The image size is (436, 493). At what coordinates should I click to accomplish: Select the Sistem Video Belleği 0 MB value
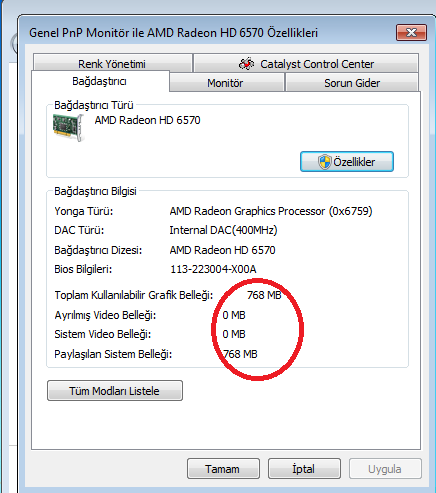[234, 334]
